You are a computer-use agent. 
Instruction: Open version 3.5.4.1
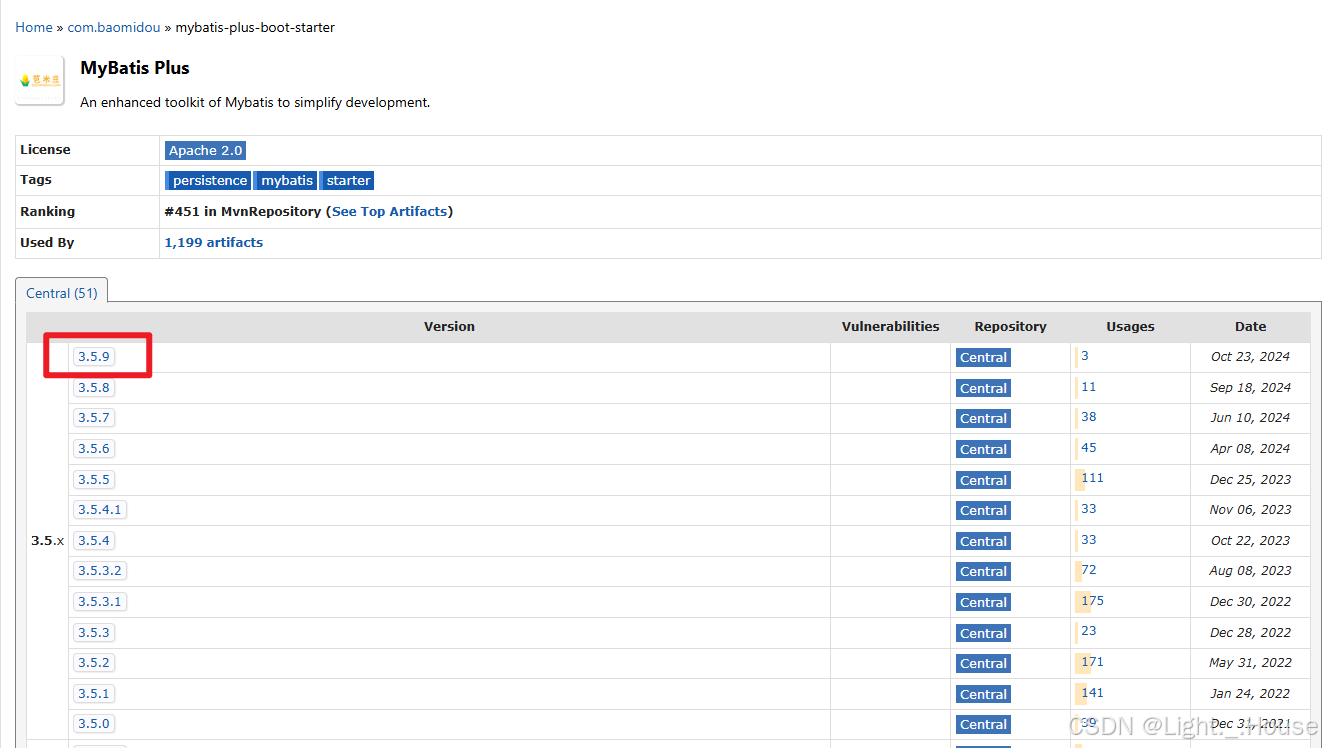[x=100, y=510]
